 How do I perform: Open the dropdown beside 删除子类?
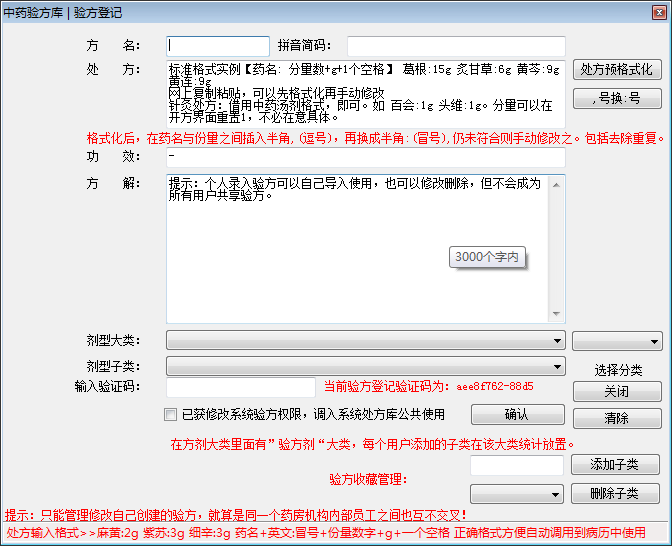517,494
